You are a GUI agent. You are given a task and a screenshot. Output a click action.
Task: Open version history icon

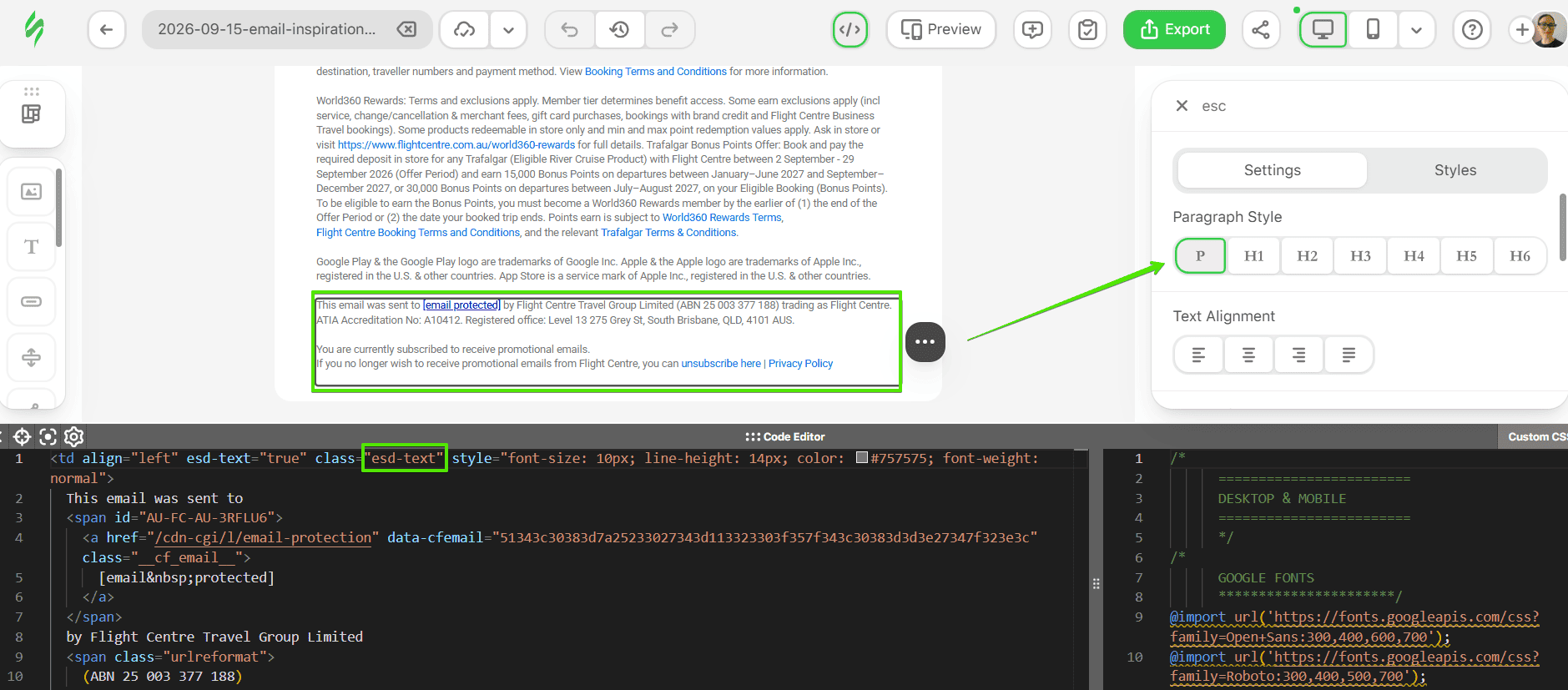point(619,30)
